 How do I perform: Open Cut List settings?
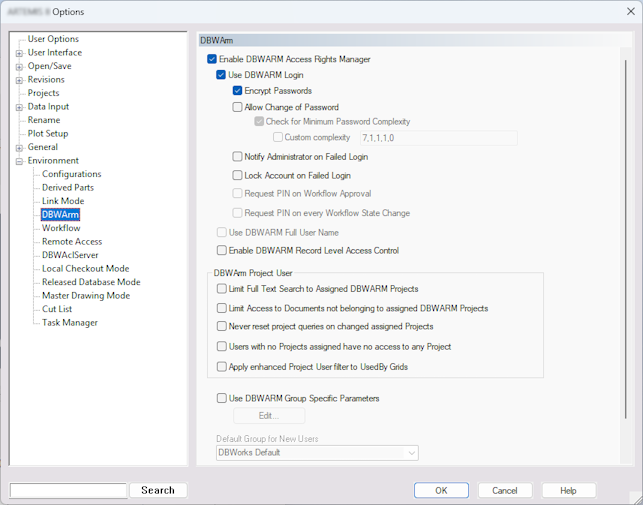point(57,309)
